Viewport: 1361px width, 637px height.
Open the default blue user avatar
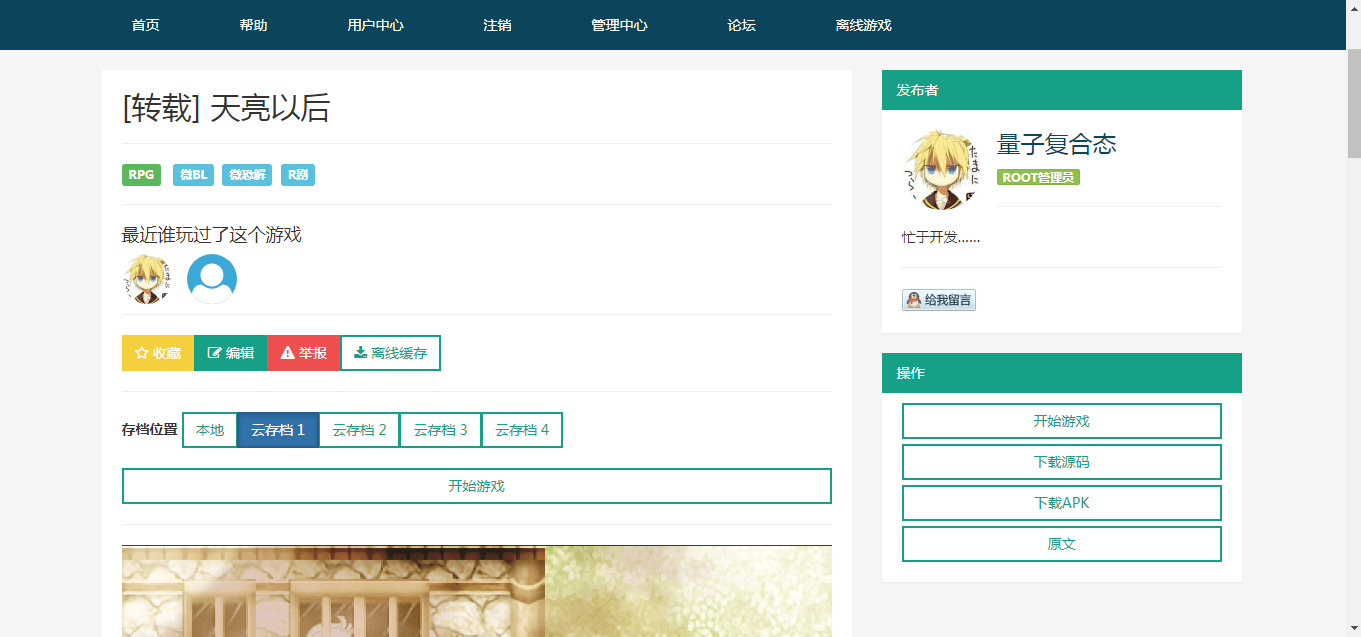coord(212,279)
